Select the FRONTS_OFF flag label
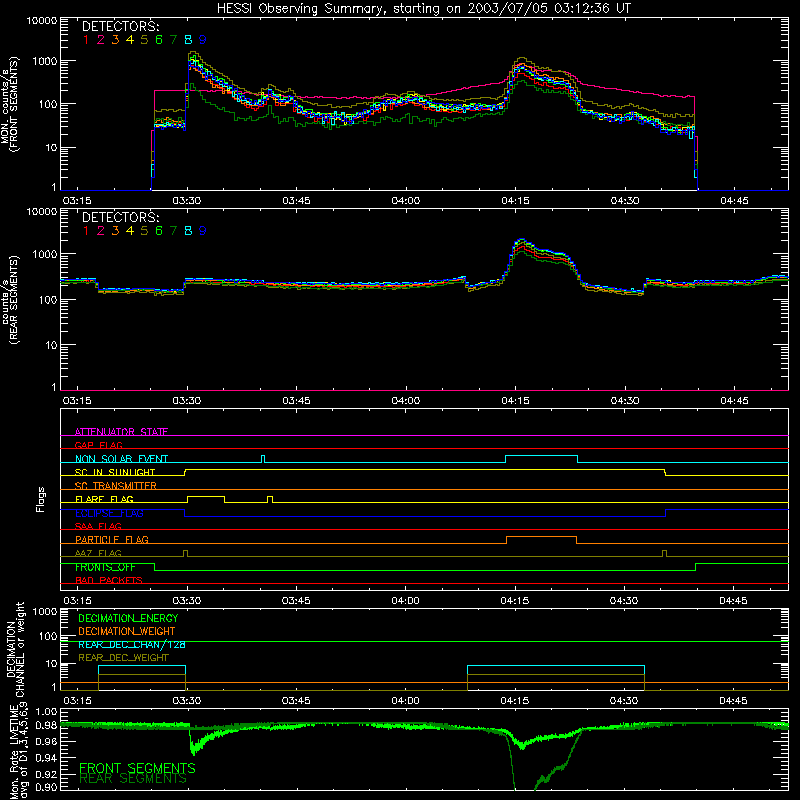The width and height of the screenshot is (800, 800). (105, 567)
